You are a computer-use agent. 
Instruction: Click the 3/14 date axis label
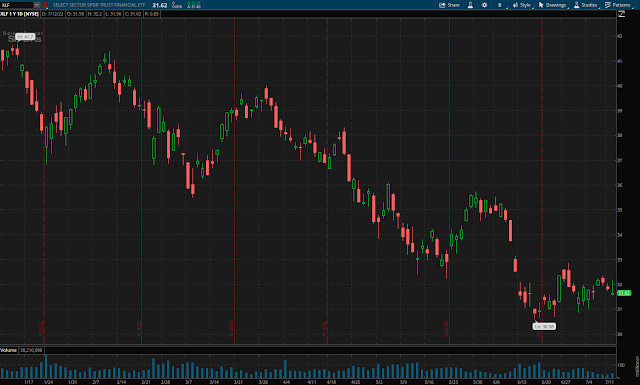point(214,382)
